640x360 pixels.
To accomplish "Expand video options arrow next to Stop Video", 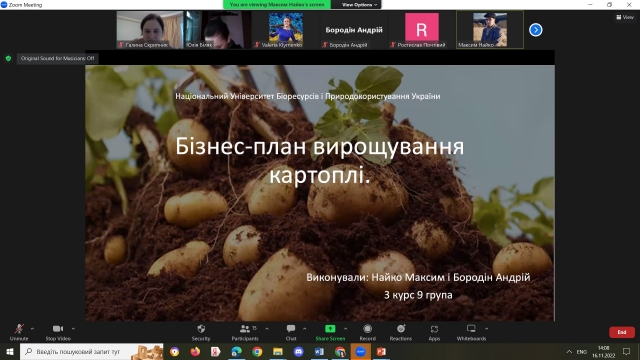I will tap(73, 329).
